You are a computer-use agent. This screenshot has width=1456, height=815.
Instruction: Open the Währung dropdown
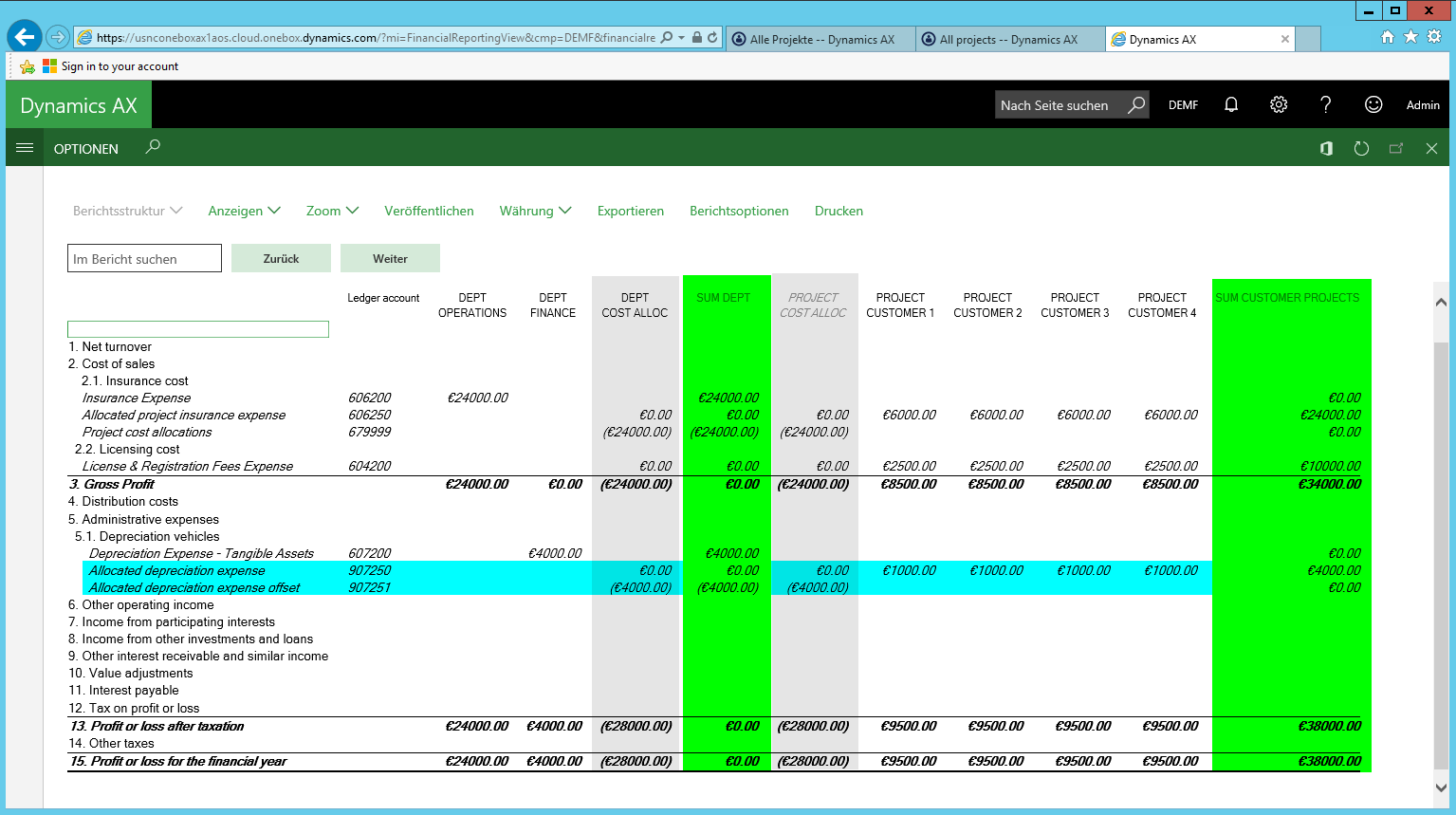point(535,211)
